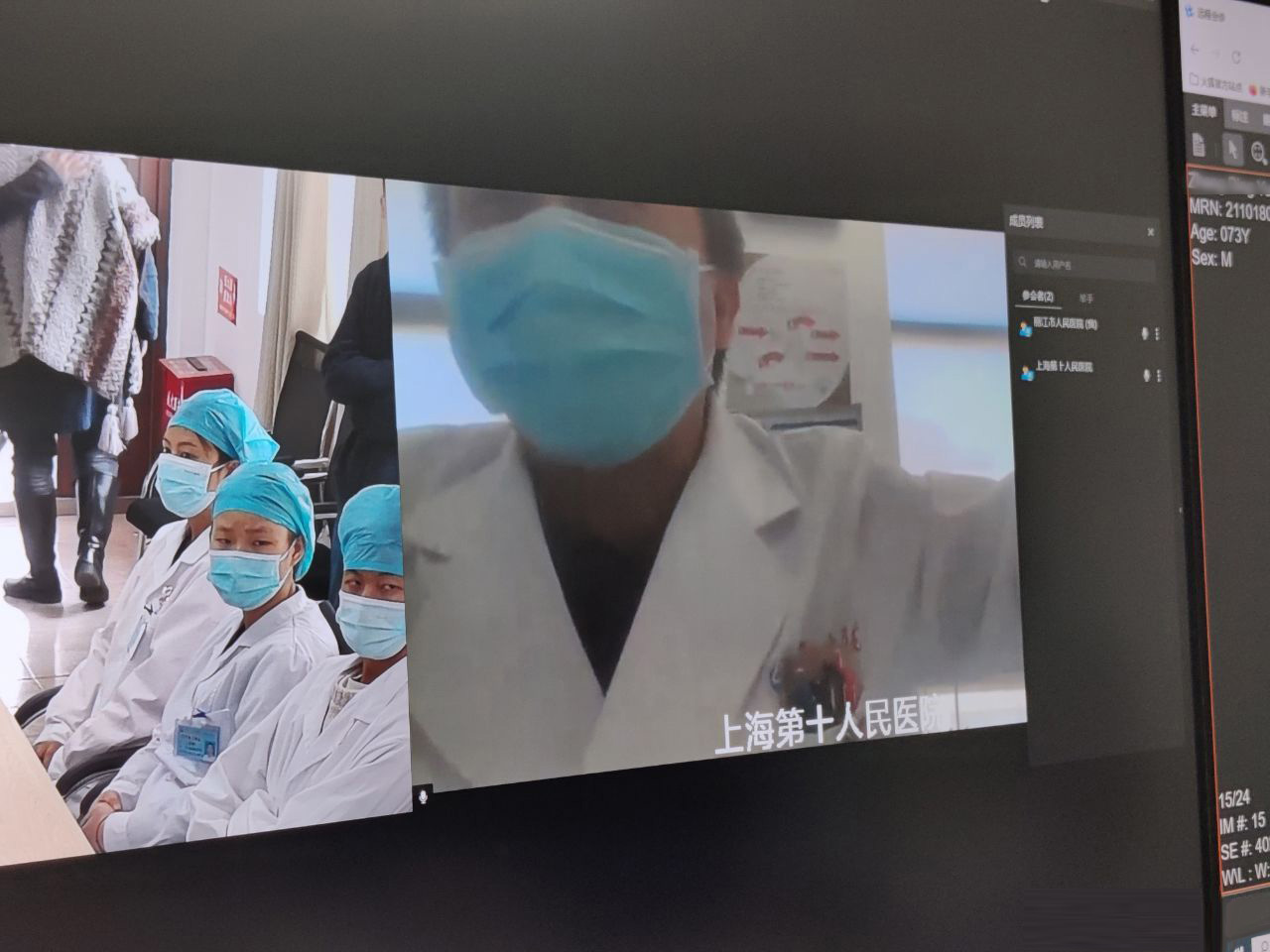Screen dimensions: 1270x952
Task: Open more options for 上海第十人民医院 participant
Action: pyautogui.click(x=1158, y=376)
